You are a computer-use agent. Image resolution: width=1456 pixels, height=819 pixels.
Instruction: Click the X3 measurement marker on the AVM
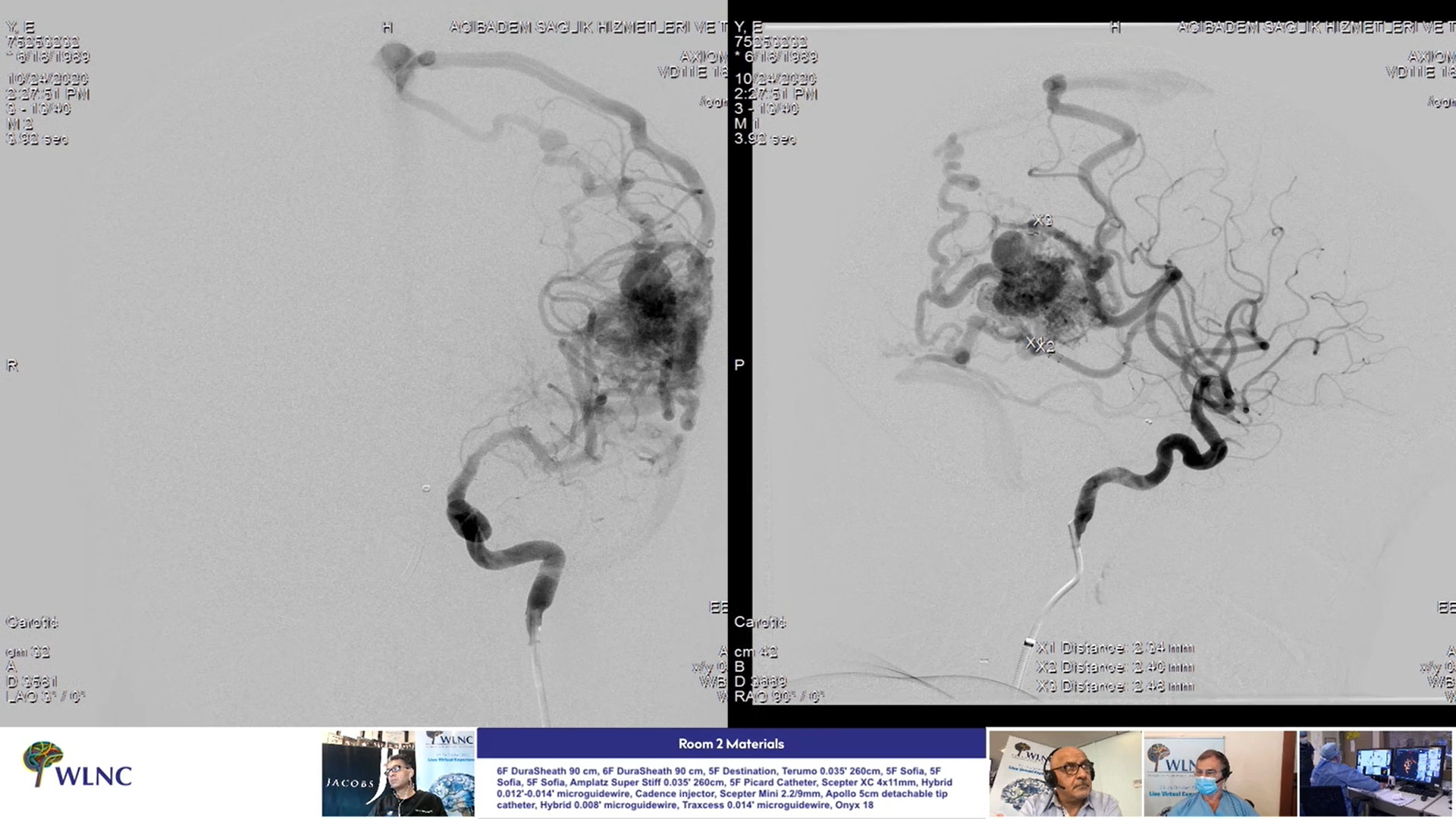pyautogui.click(x=1043, y=221)
